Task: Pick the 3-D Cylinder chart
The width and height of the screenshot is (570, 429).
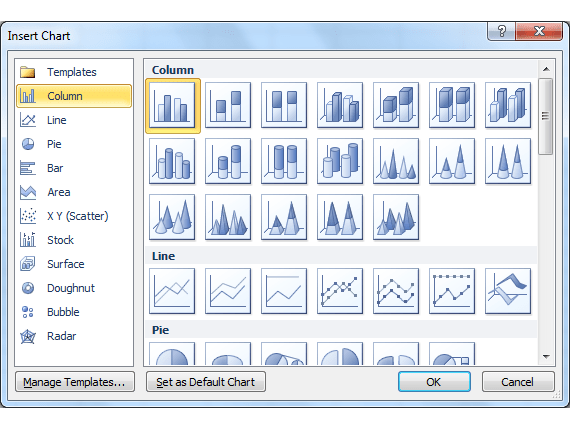Action: pyautogui.click(x=340, y=161)
